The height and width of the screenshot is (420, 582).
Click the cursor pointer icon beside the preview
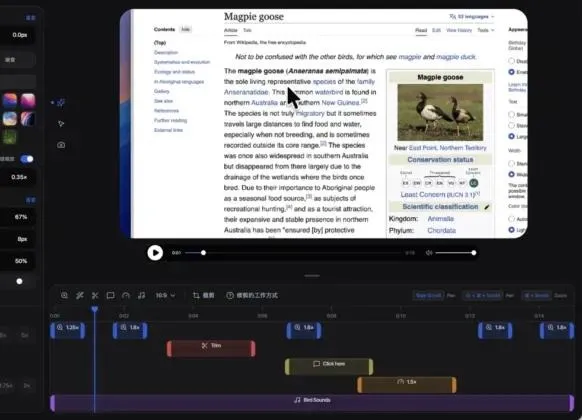(61, 124)
